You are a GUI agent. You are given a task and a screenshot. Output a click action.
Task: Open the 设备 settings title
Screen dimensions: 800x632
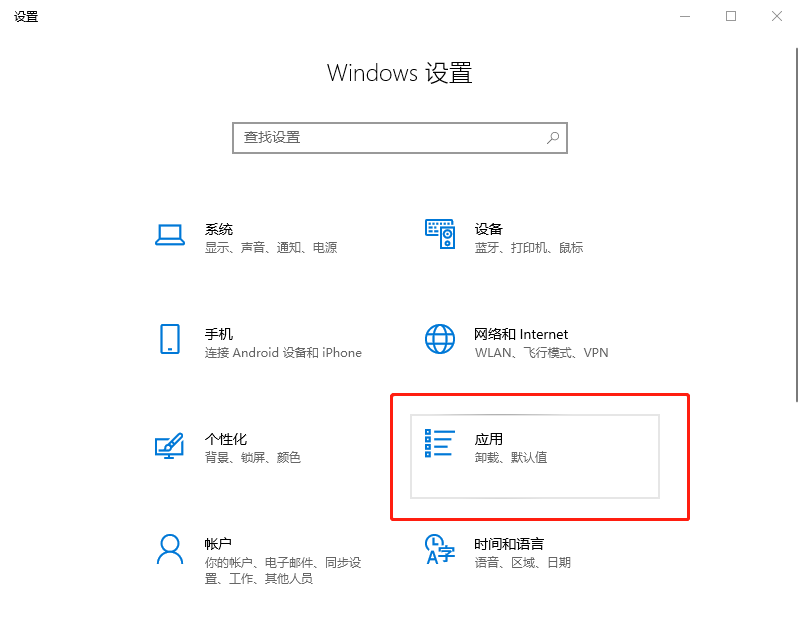[489, 230]
